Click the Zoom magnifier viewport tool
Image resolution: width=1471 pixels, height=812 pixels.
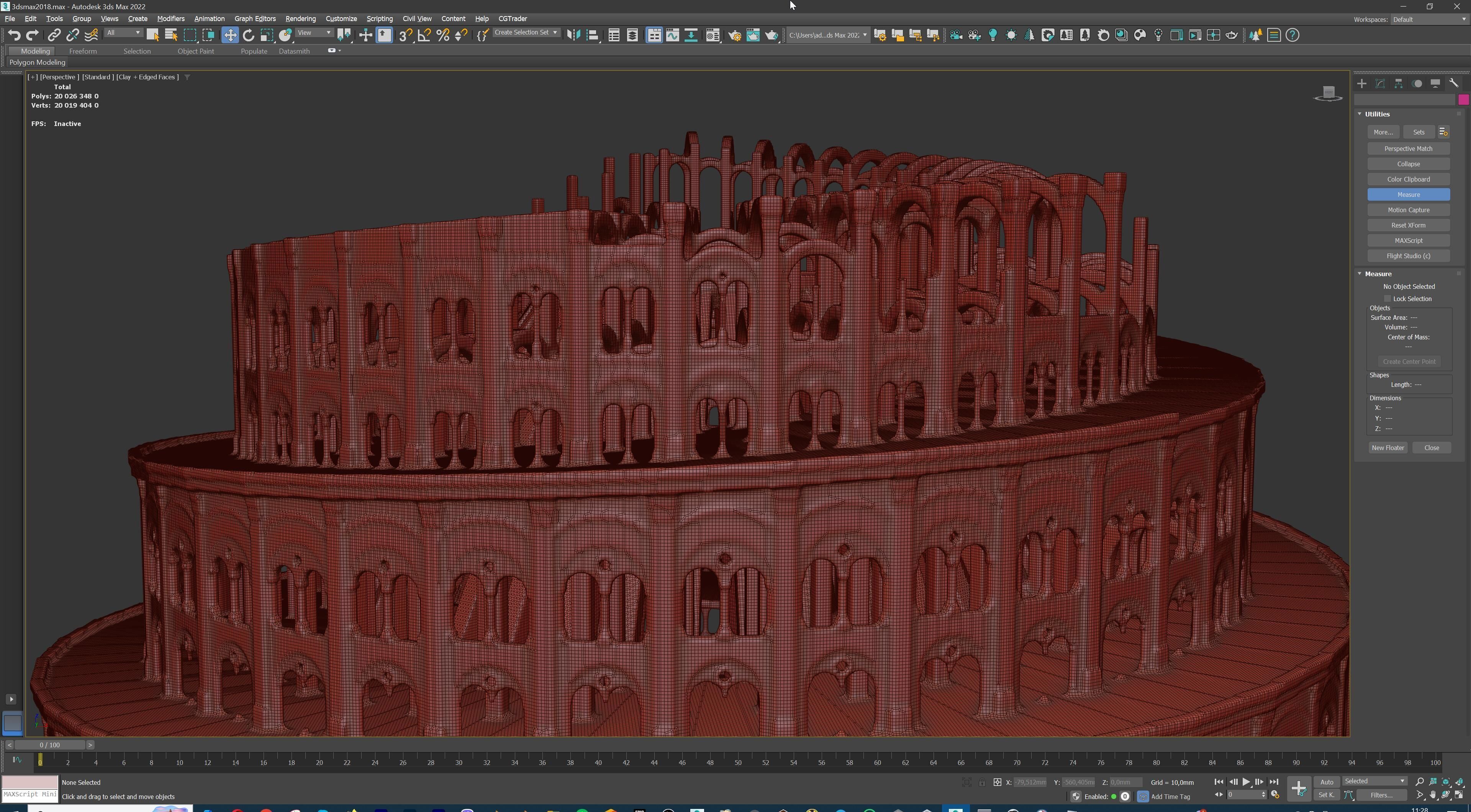pyautogui.click(x=1420, y=782)
